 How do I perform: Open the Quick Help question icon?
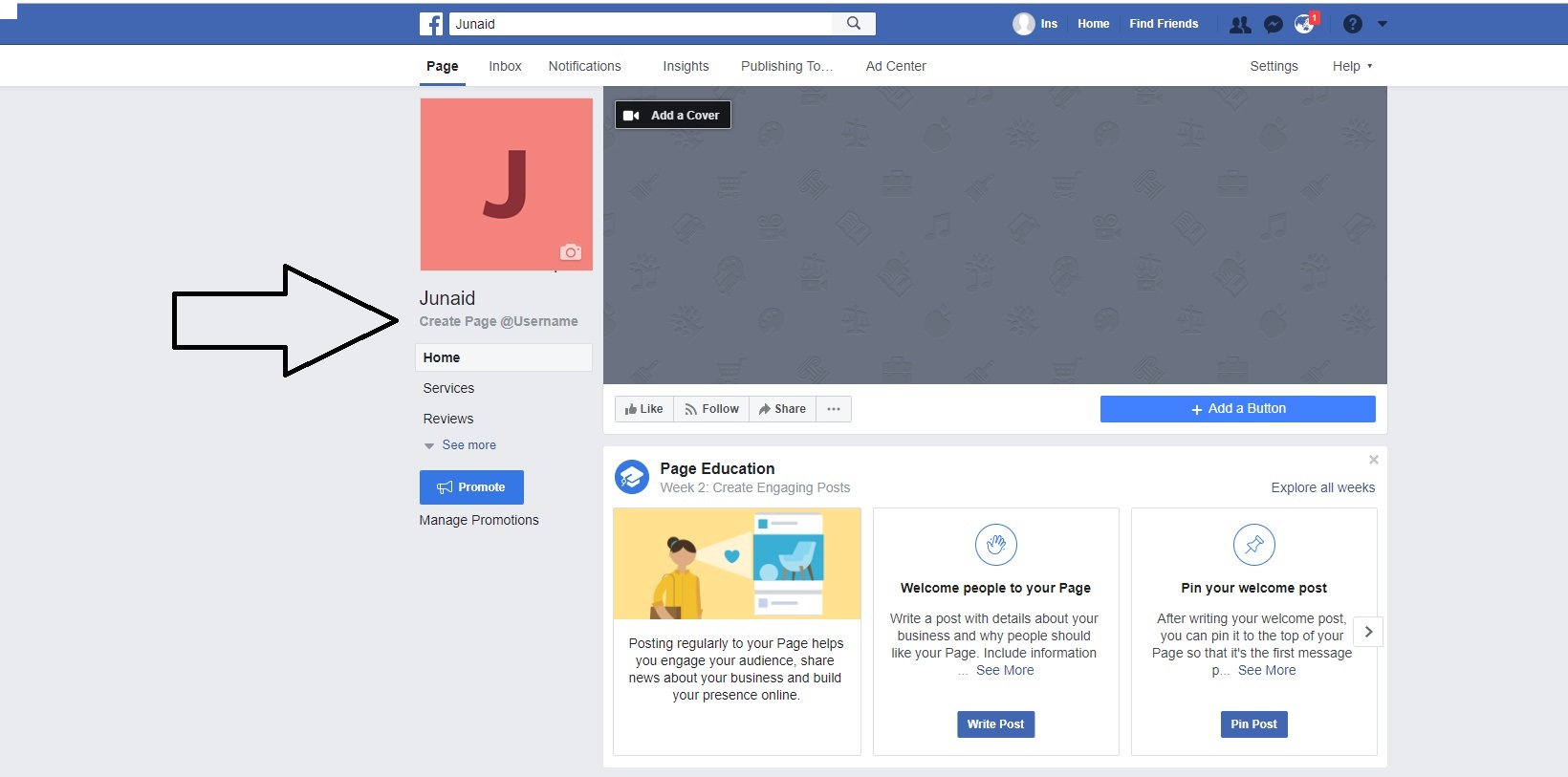click(1352, 24)
